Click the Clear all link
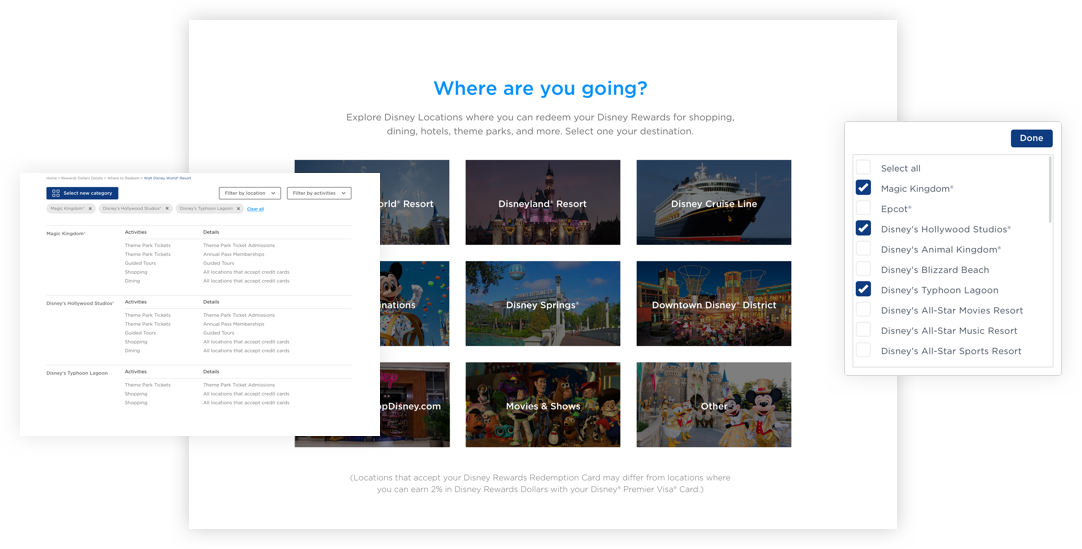 [255, 208]
